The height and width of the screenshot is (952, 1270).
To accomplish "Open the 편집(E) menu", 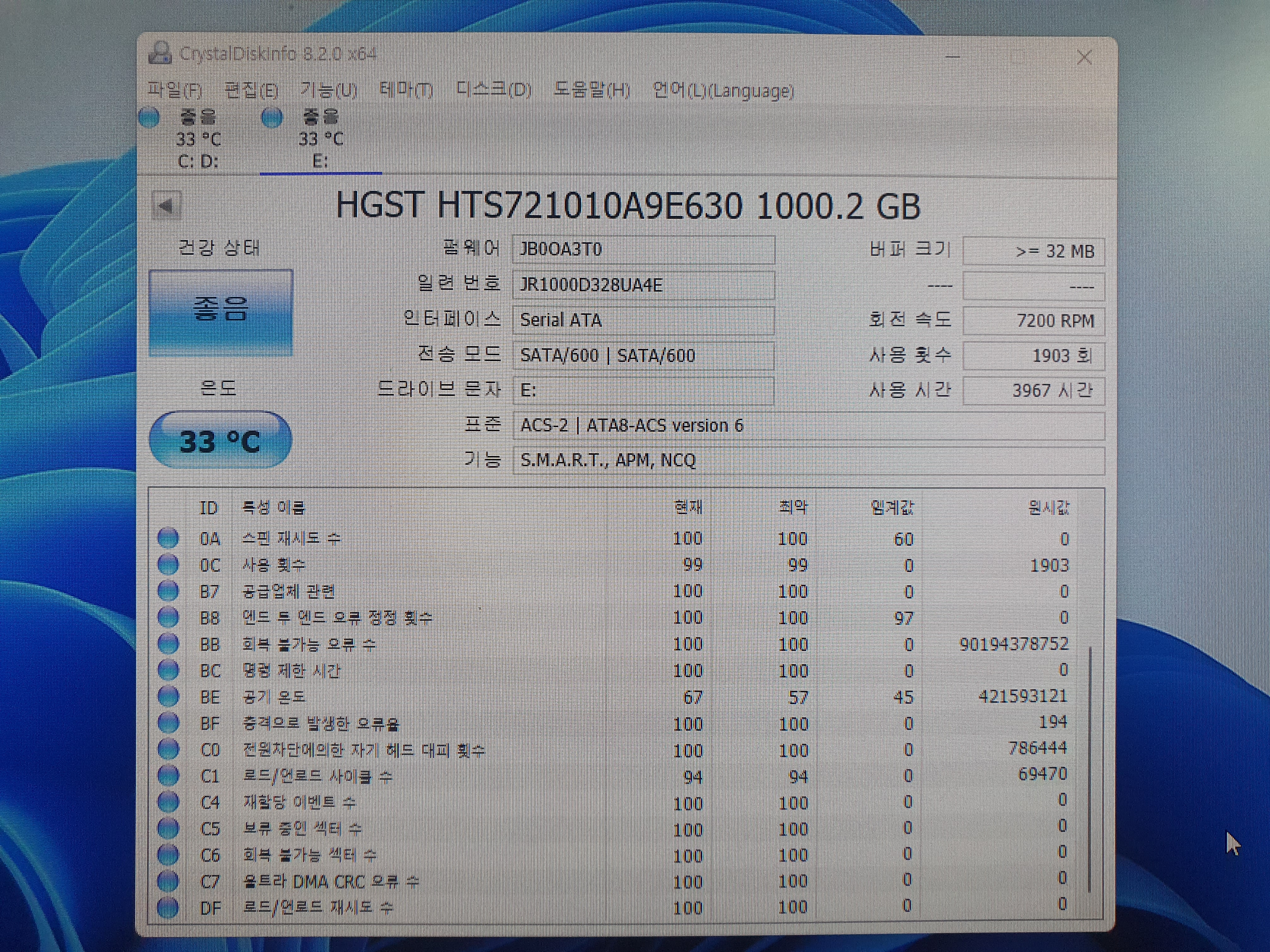I will [251, 90].
